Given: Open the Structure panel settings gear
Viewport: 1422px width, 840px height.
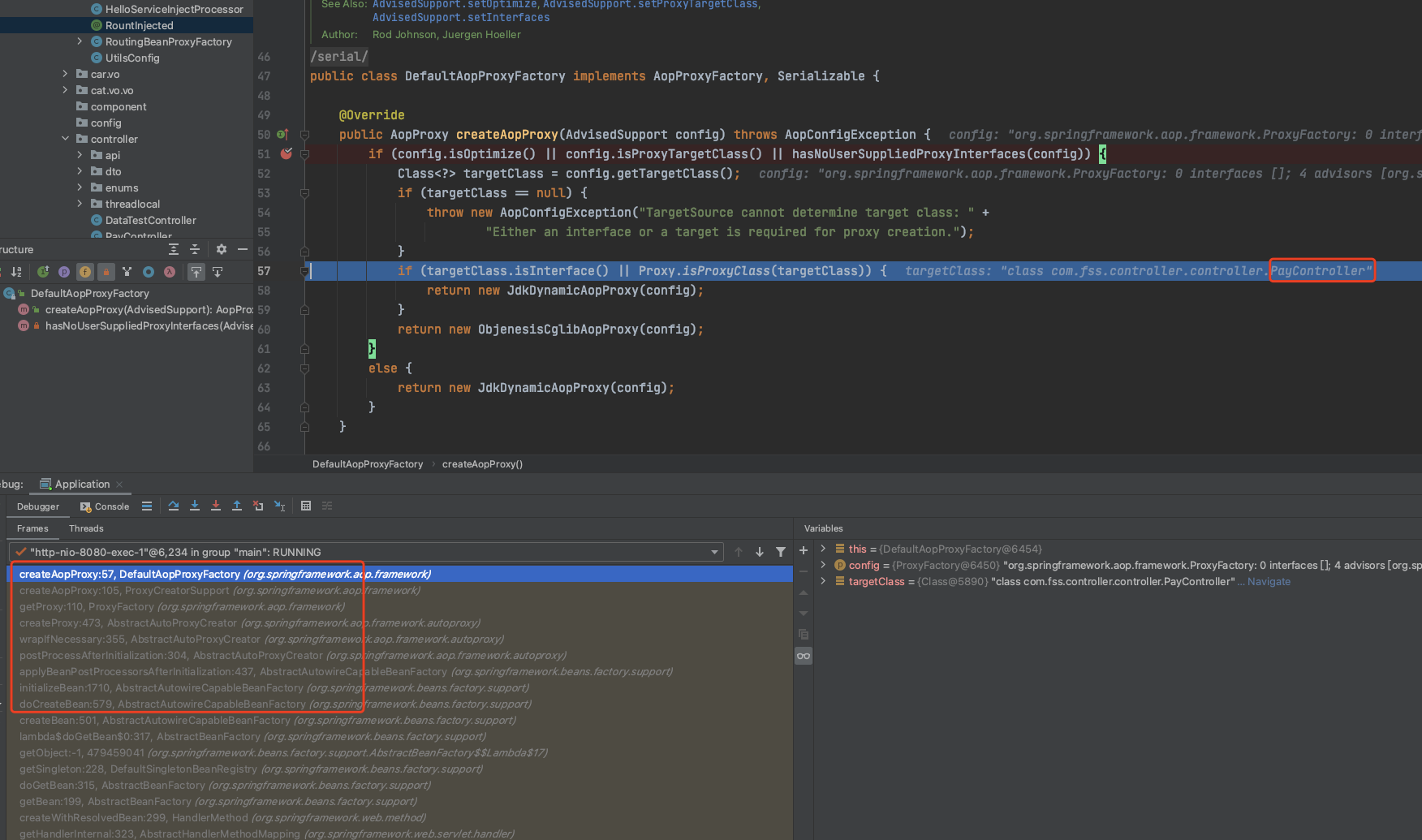Looking at the screenshot, I should tap(221, 249).
